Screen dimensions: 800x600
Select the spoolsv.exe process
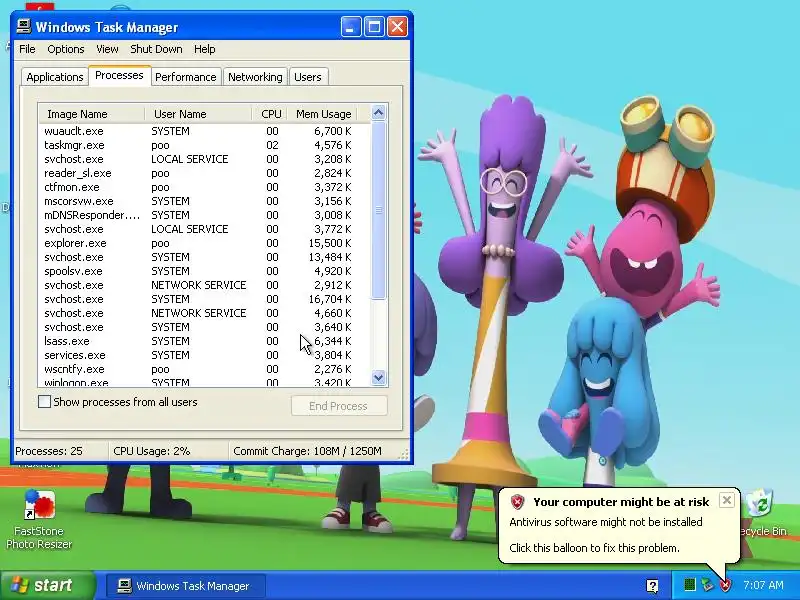pyautogui.click(x=204, y=271)
